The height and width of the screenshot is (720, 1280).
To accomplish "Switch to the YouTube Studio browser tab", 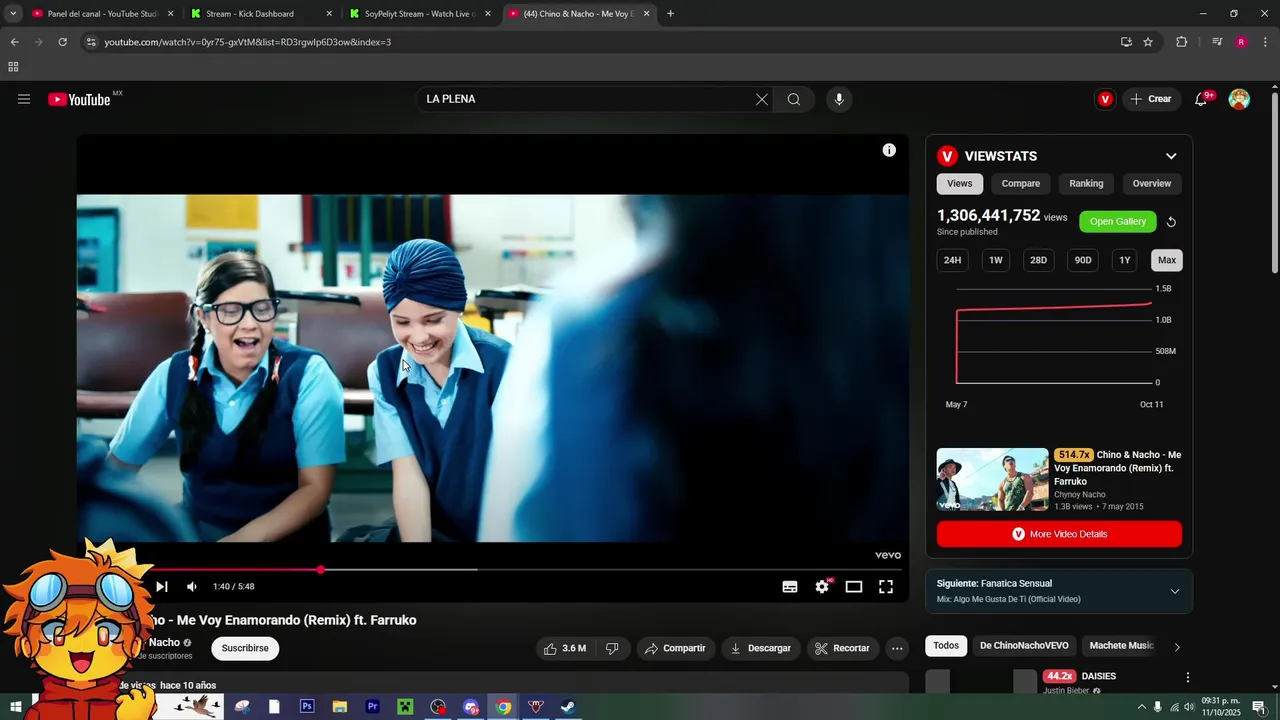I will click(x=102, y=14).
